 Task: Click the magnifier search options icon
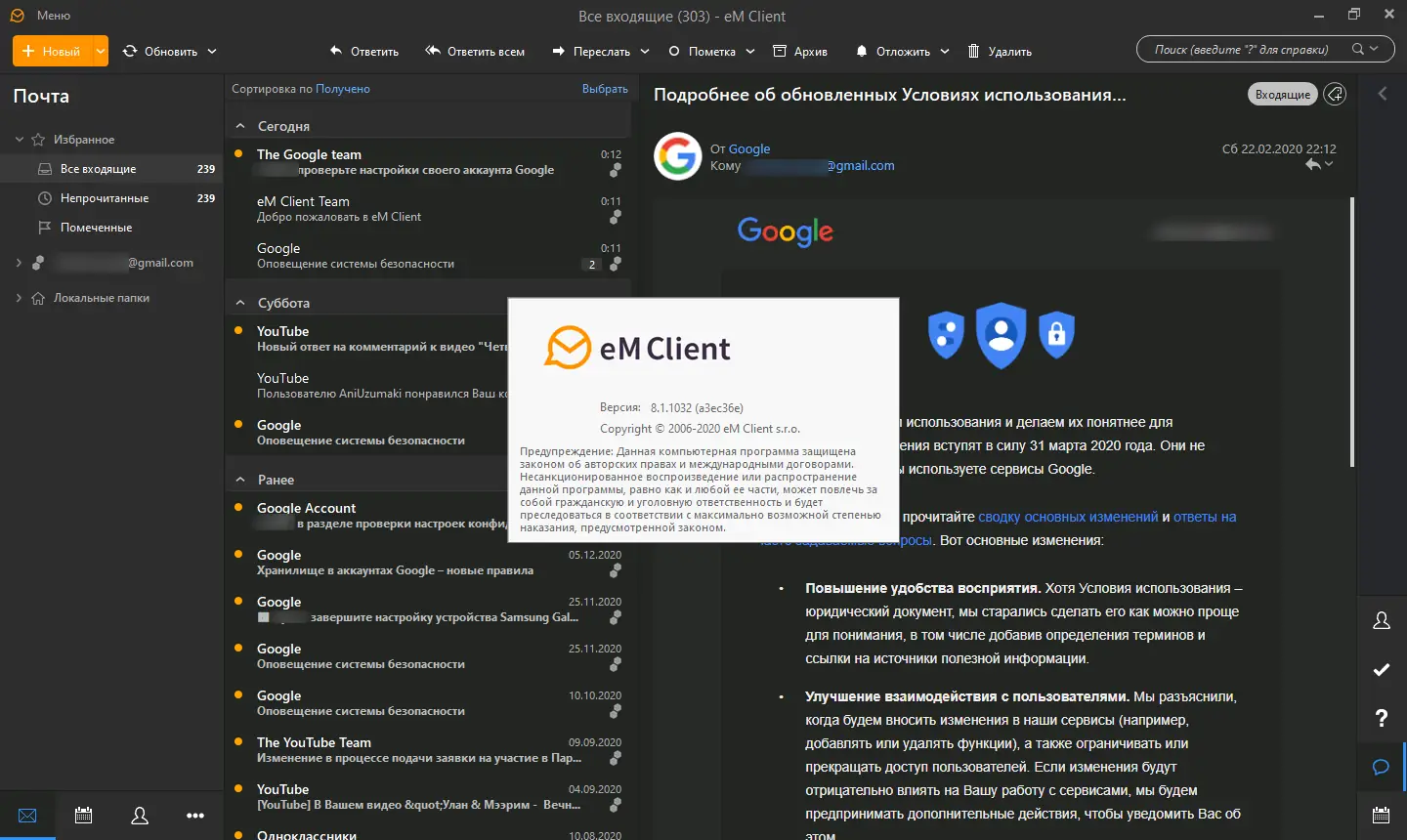(x=1365, y=49)
